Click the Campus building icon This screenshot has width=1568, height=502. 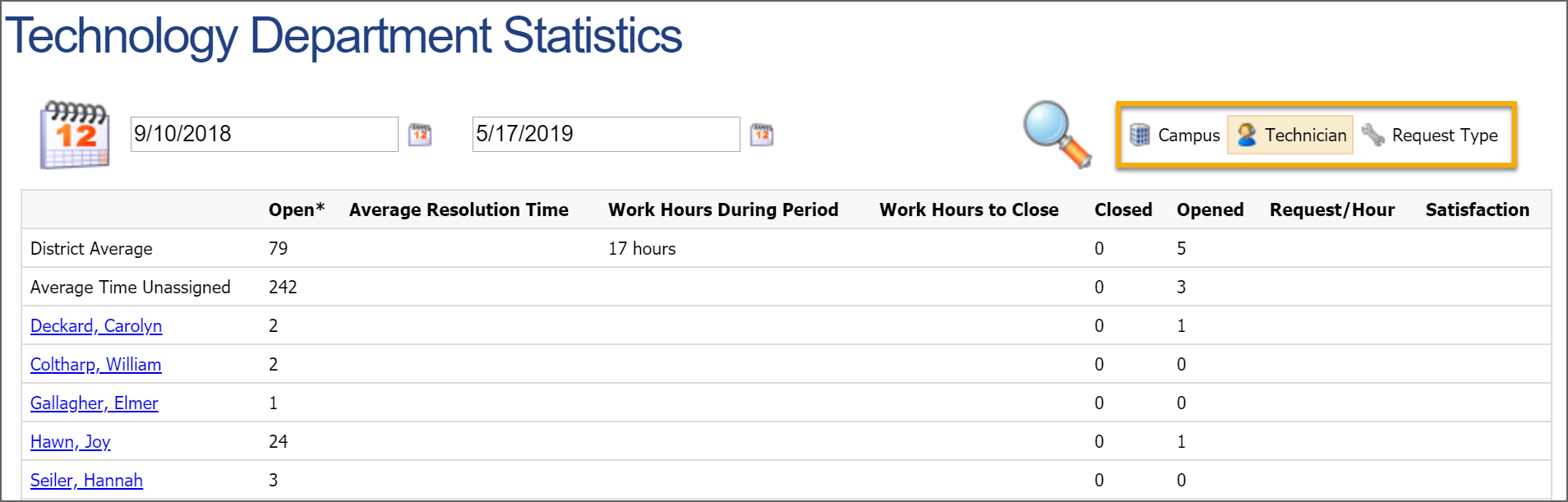click(1140, 135)
